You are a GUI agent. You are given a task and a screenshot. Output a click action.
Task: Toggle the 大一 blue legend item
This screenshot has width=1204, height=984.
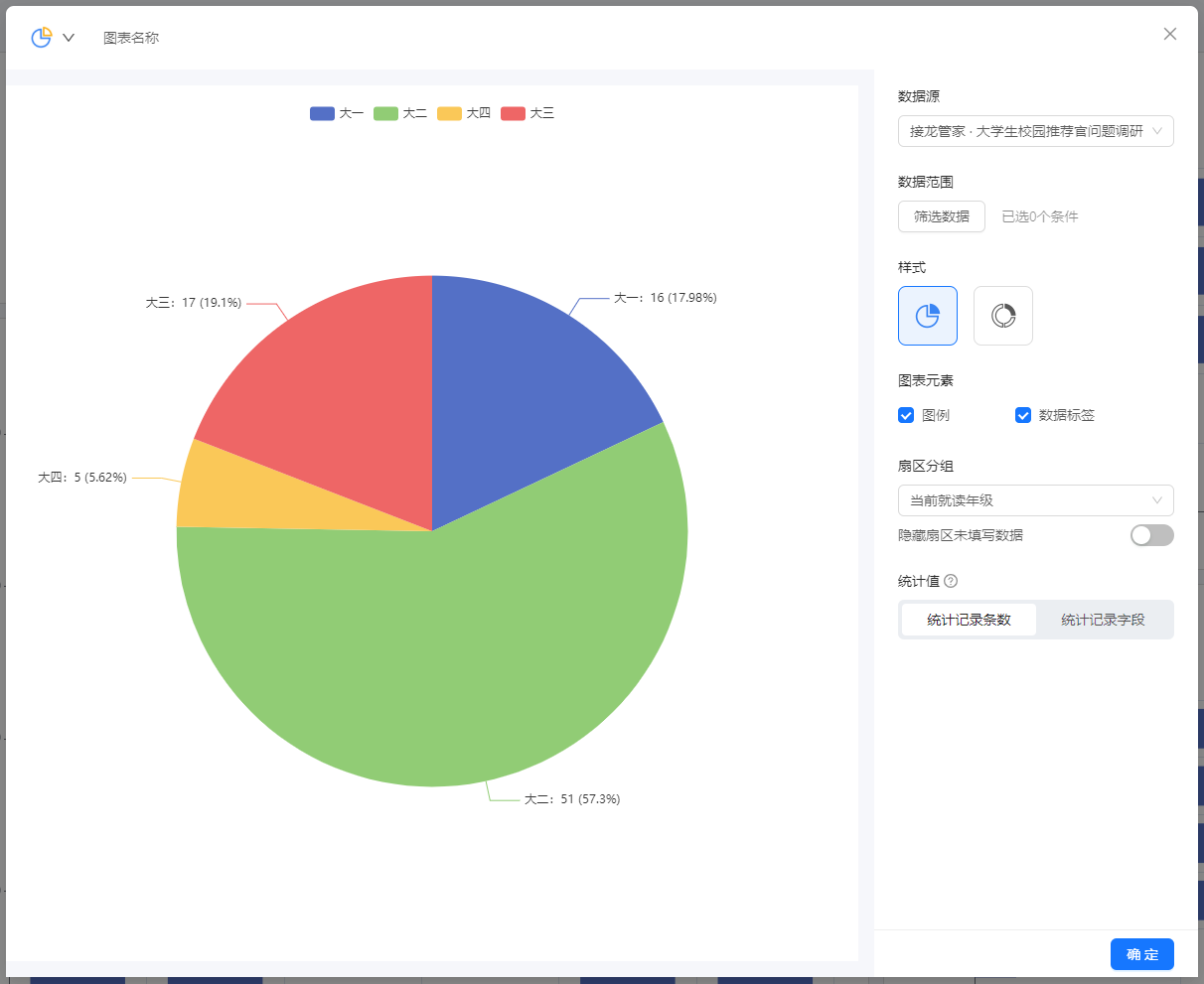click(337, 113)
